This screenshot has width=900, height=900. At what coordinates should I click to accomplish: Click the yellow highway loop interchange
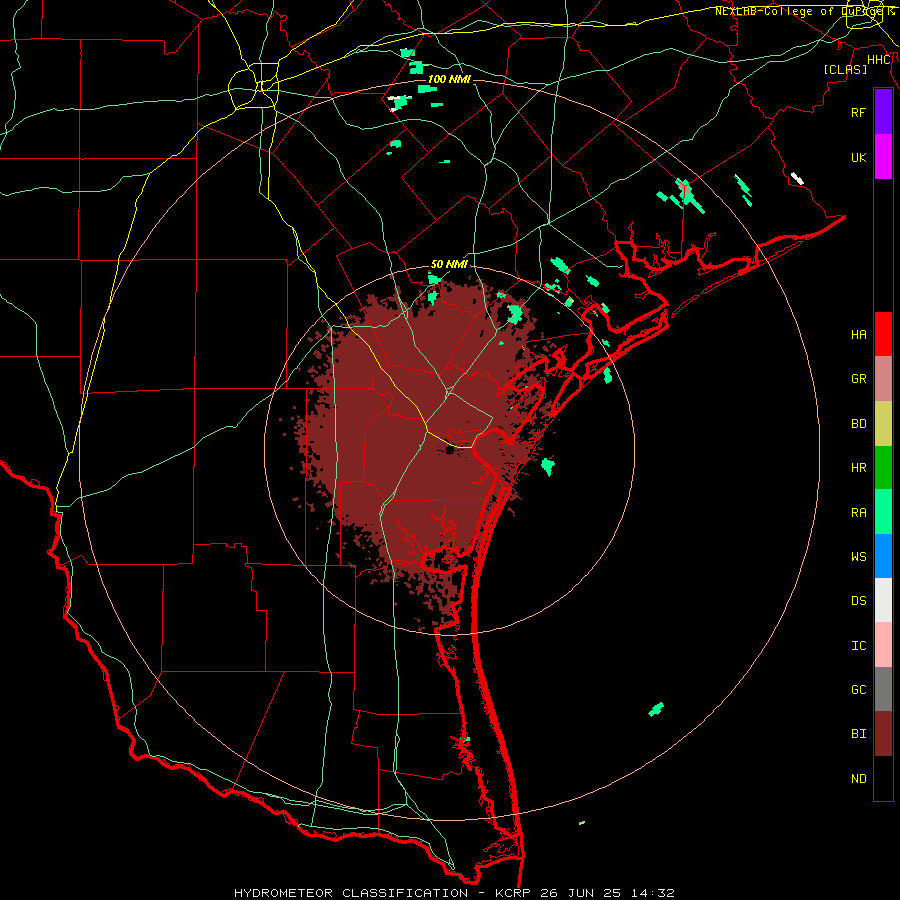point(253,88)
